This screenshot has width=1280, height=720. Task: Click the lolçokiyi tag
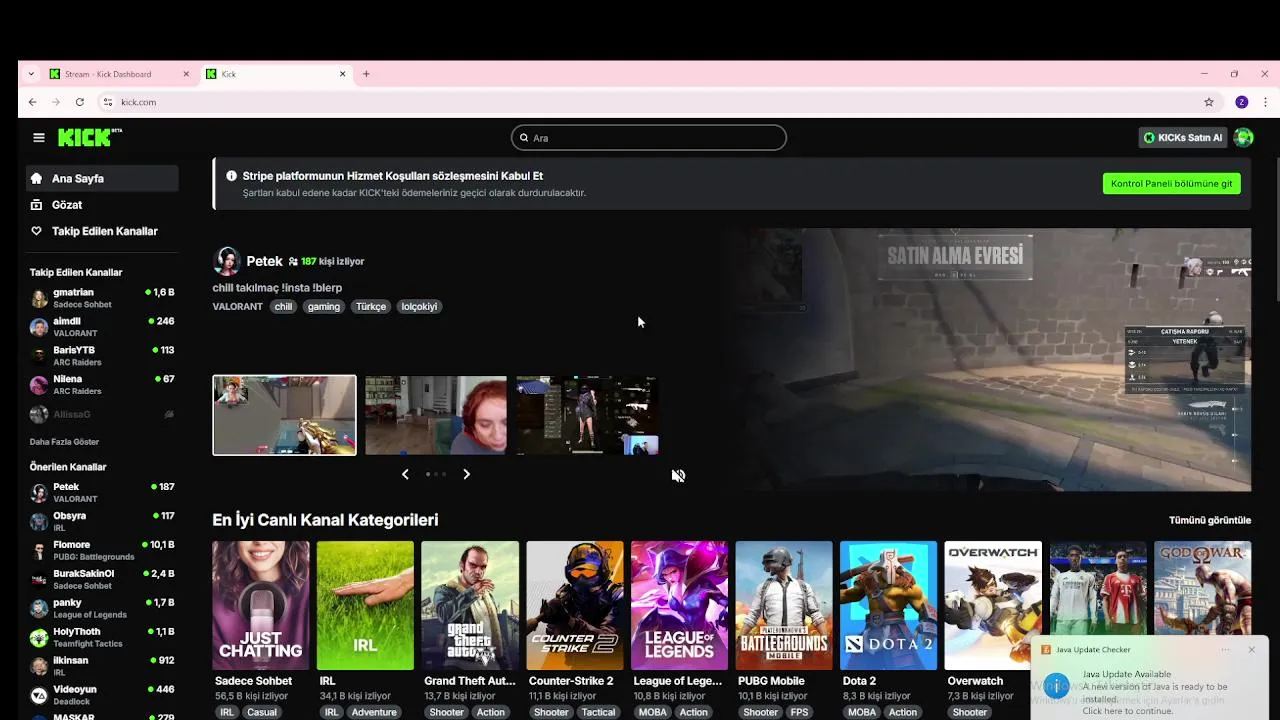click(419, 307)
